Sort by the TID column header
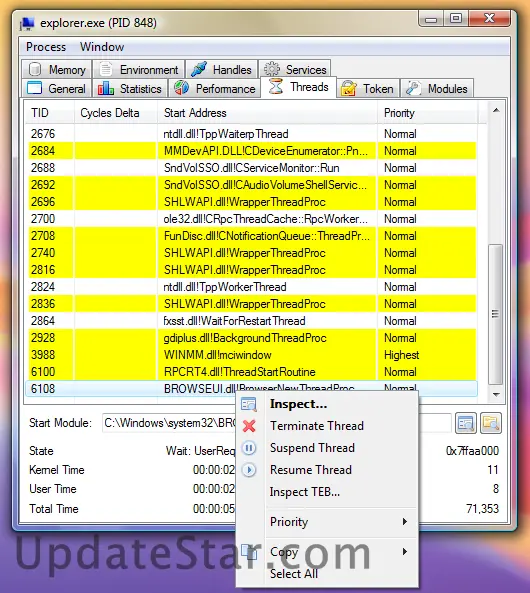The image size is (530, 593). 50,113
